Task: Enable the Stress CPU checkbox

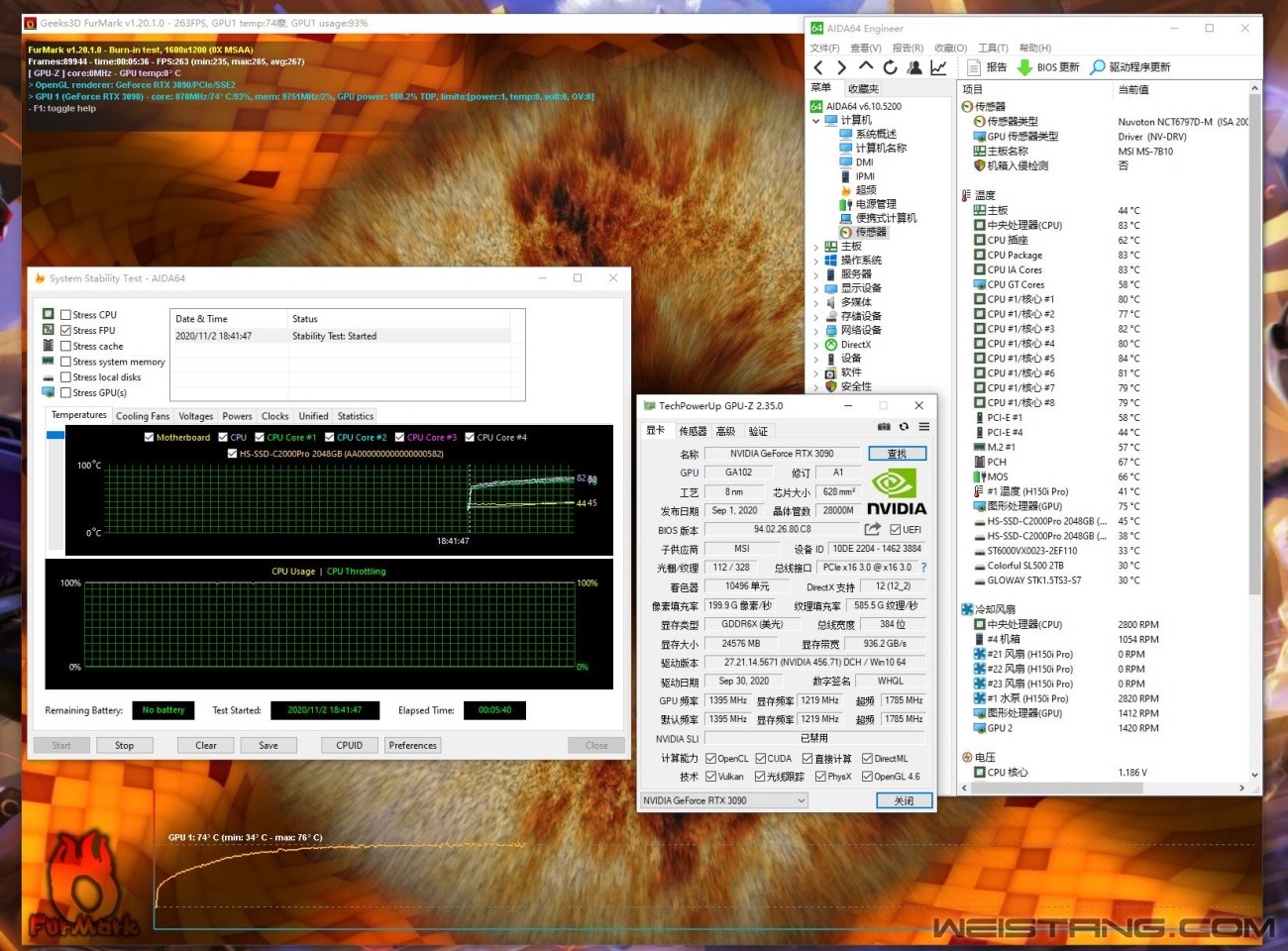Action: (66, 315)
